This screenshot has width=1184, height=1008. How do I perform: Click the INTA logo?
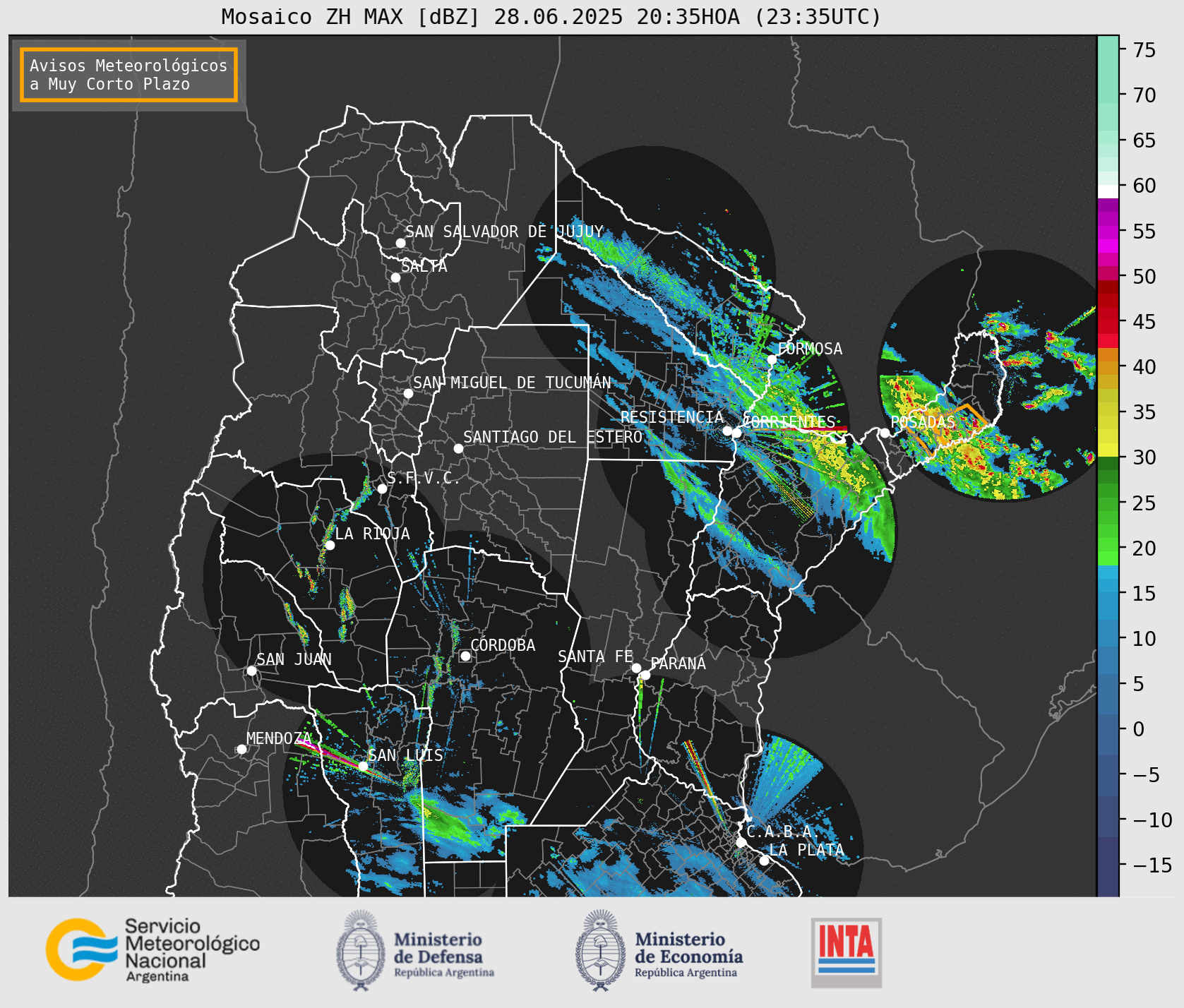846,952
